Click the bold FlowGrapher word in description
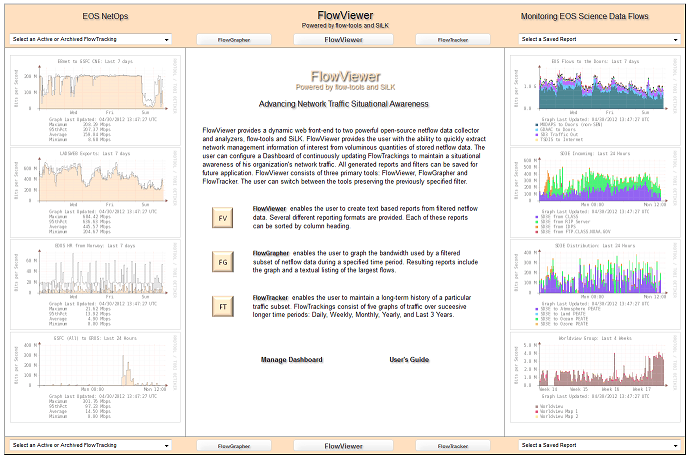Viewport: 689px width, 457px height. click(x=271, y=253)
